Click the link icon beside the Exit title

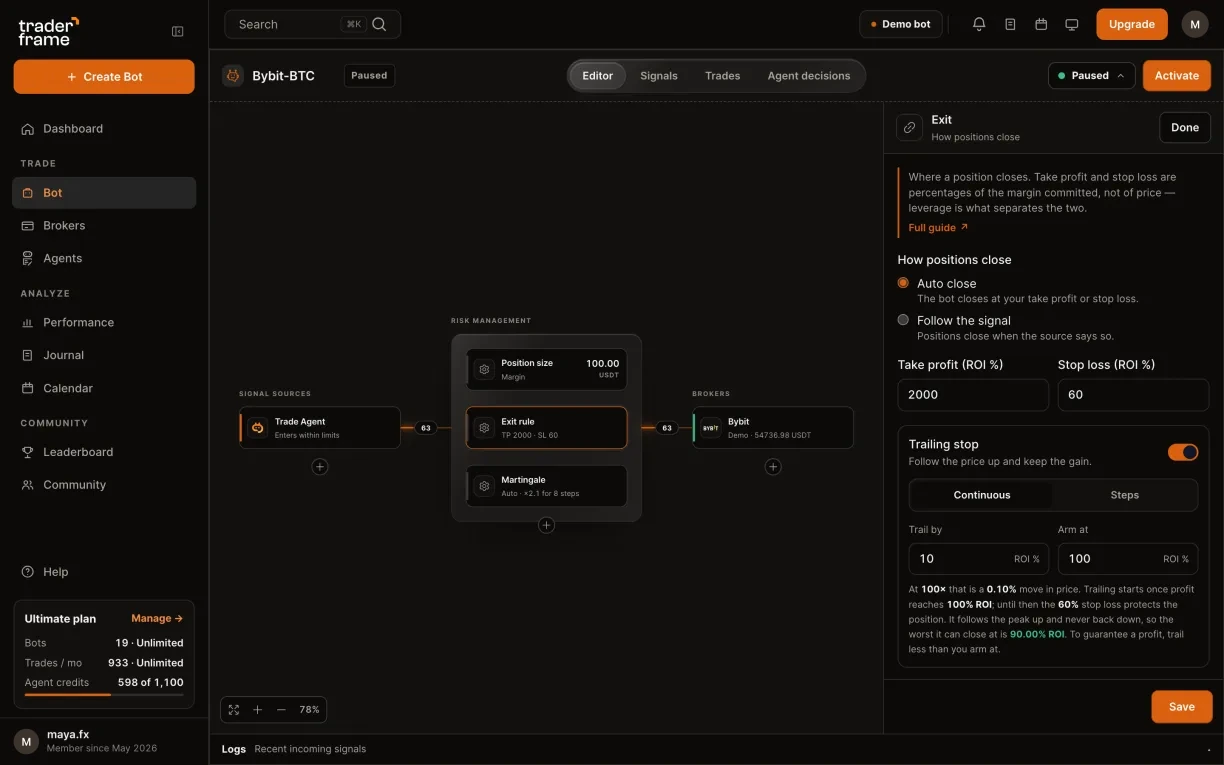909,127
